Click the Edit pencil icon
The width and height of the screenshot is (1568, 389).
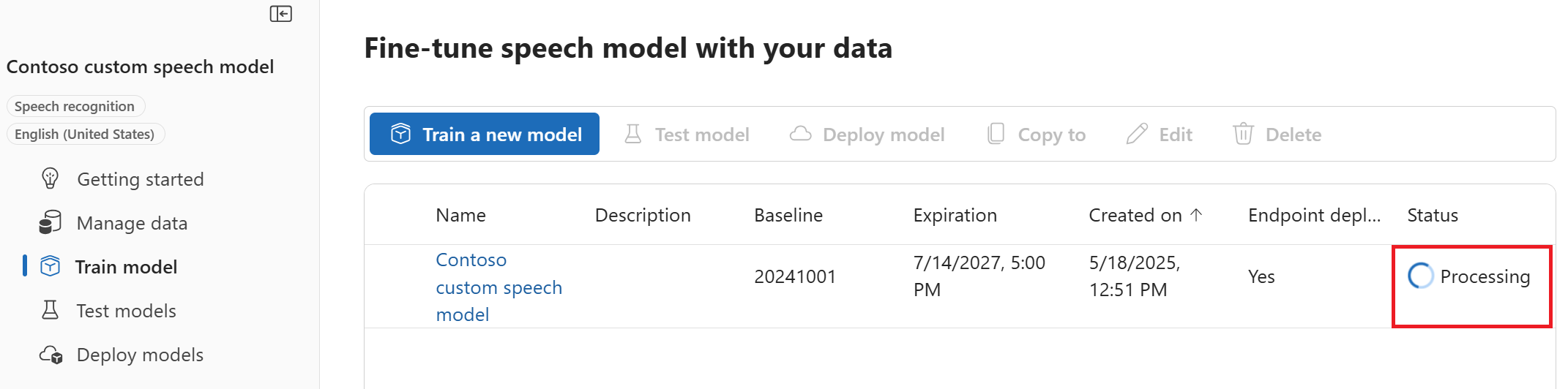[x=1137, y=135]
